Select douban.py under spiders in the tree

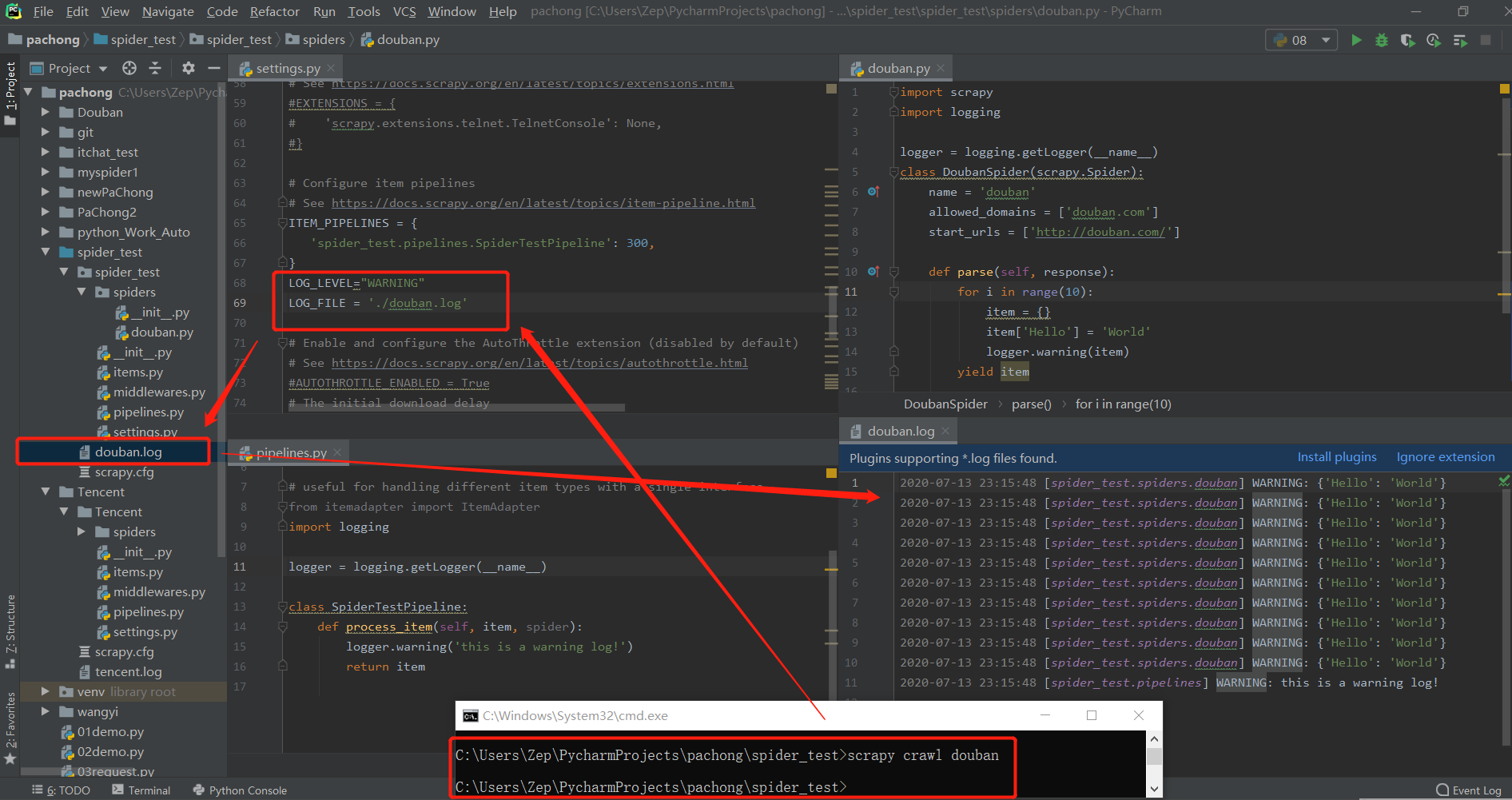(161, 332)
